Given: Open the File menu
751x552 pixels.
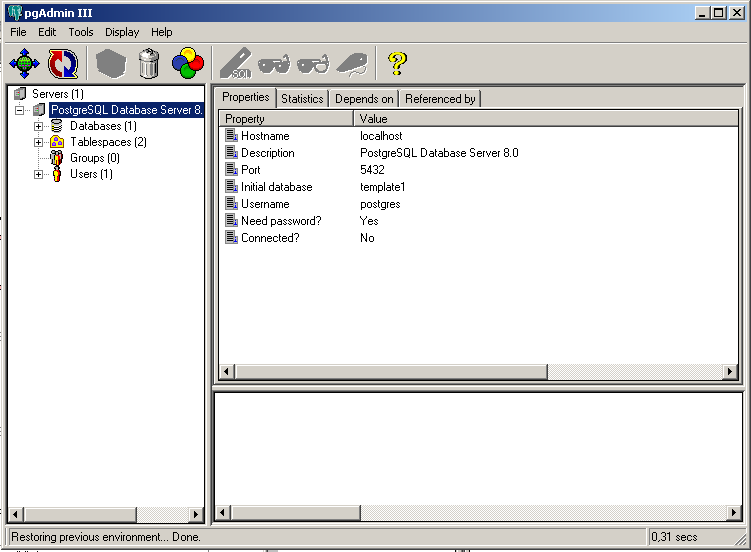Looking at the screenshot, I should click(x=18, y=32).
